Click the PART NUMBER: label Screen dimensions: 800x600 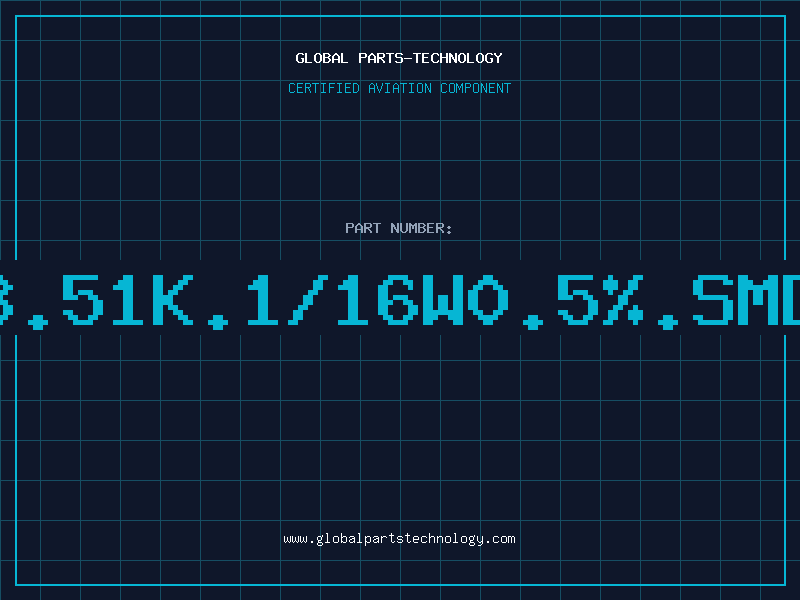point(399,228)
